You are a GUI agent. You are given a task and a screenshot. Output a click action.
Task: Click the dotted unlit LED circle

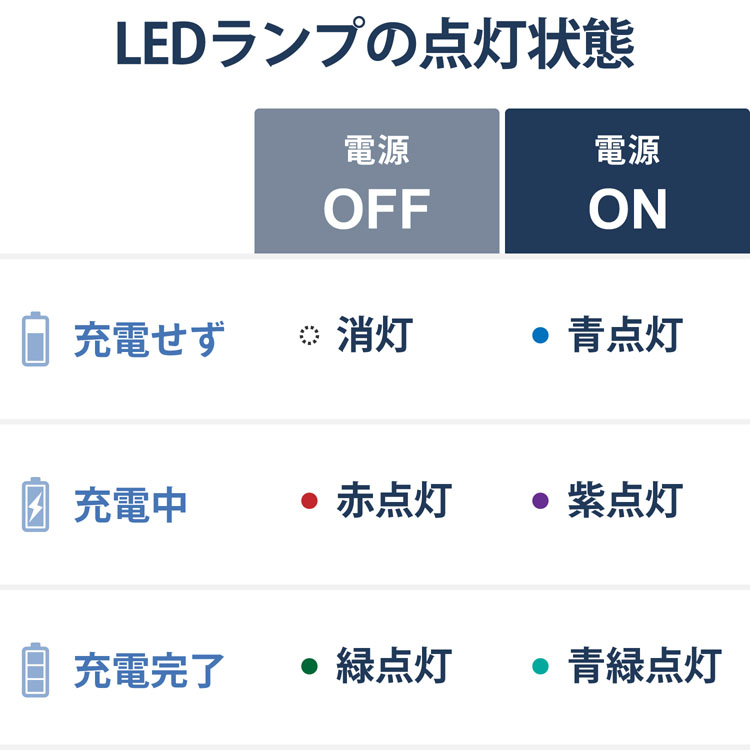(309, 335)
